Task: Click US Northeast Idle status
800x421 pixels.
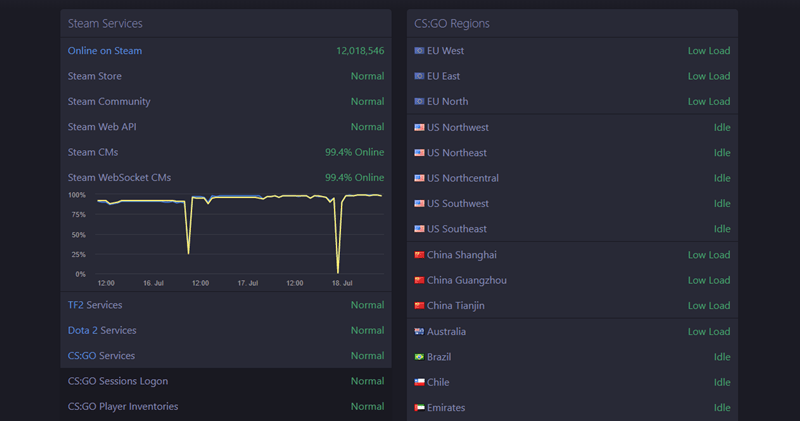Action: [722, 153]
